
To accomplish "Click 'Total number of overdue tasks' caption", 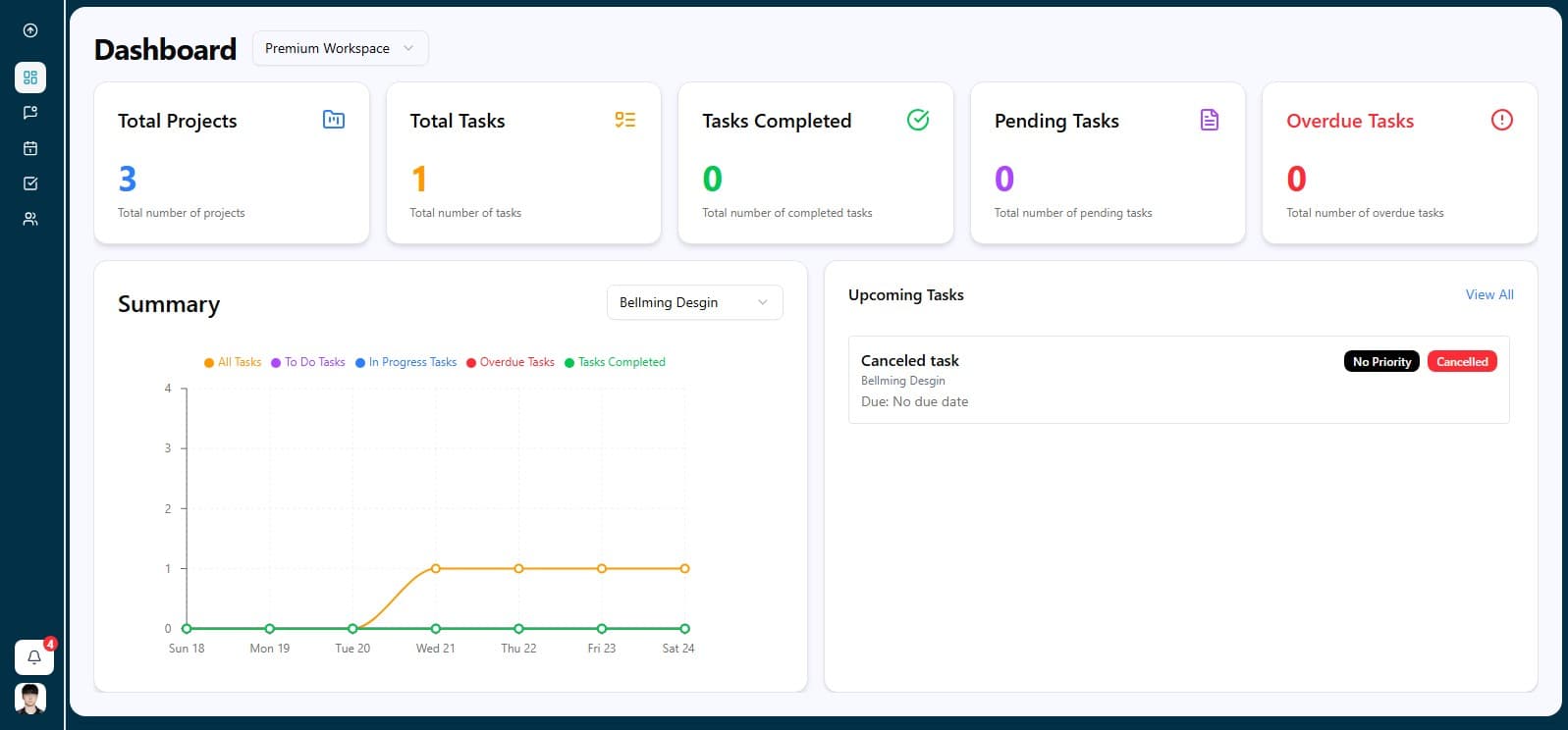I will (1365, 213).
